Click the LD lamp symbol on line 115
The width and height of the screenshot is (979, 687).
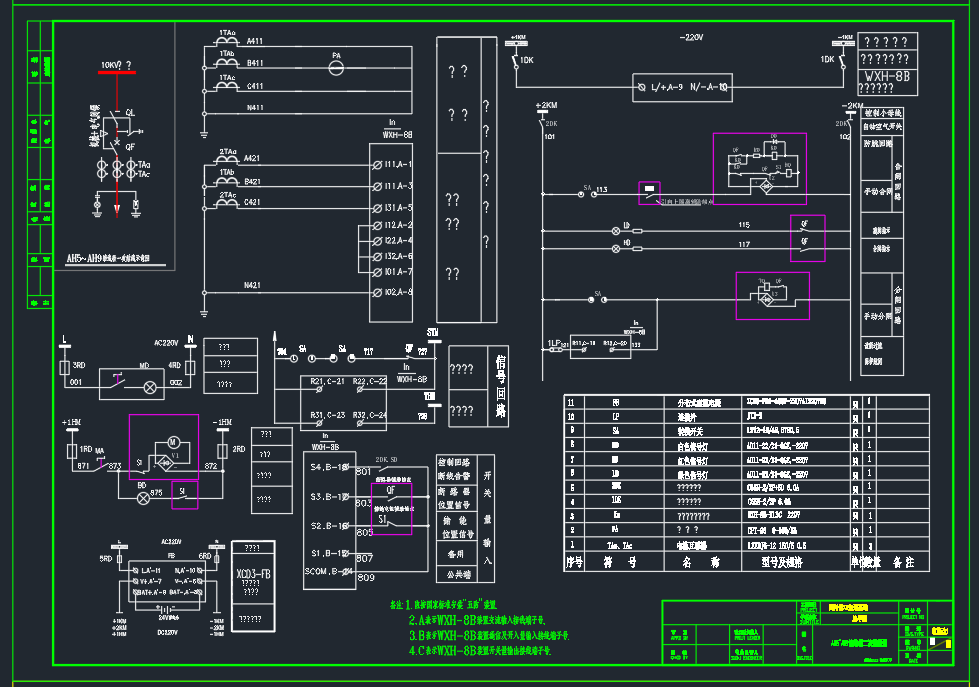point(616,230)
